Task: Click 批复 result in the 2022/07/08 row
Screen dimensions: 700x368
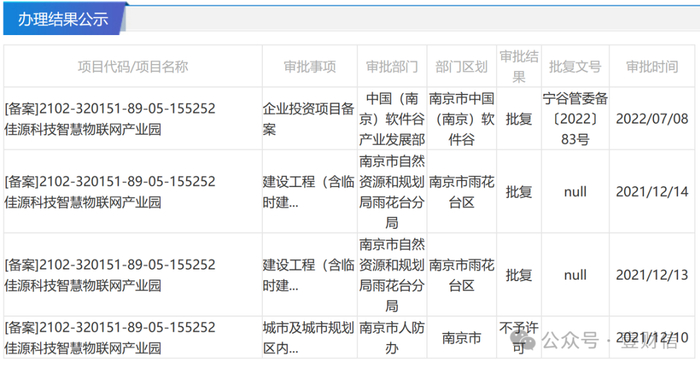Action: point(519,119)
